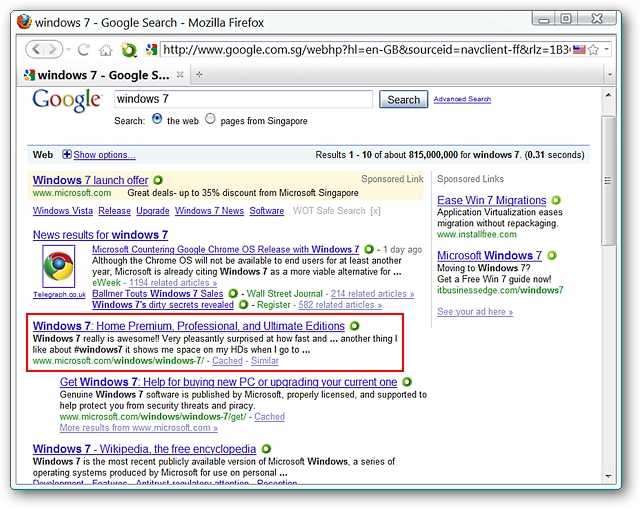This screenshot has height=508, width=640.
Task: Click the WOT icon beside the 'Microsoft Windows 7' ad
Action: pyautogui.click(x=552, y=255)
